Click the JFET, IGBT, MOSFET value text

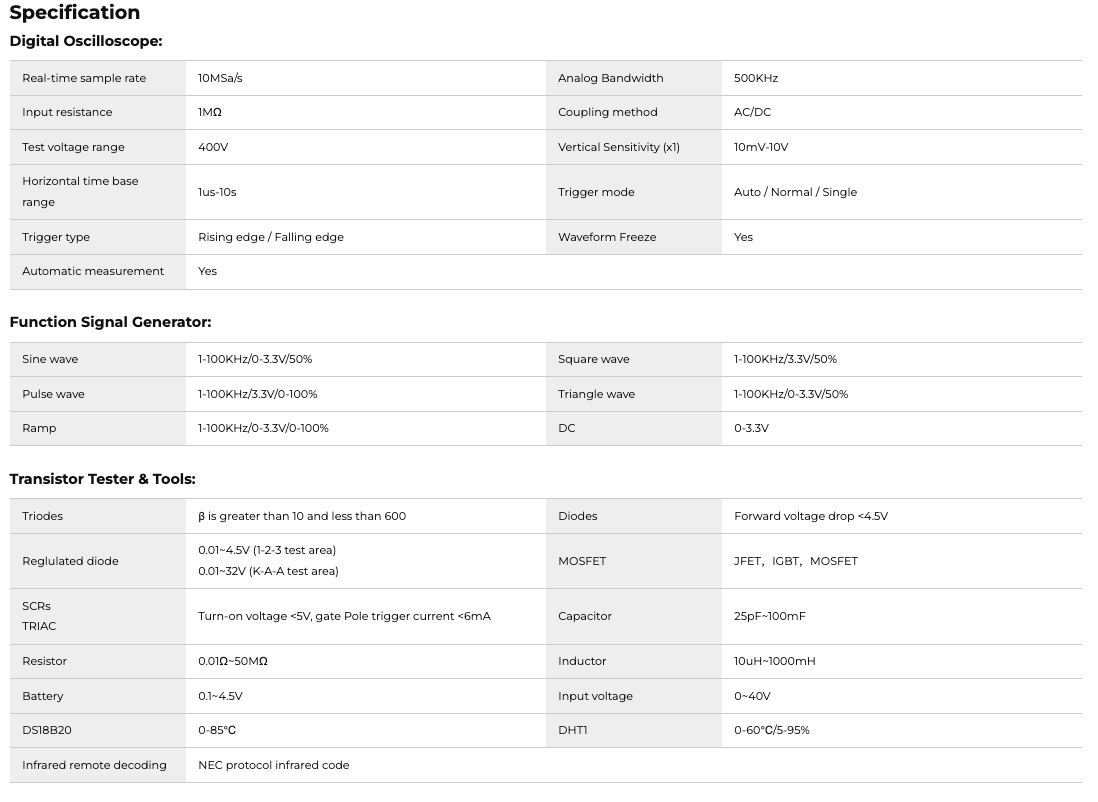(795, 561)
